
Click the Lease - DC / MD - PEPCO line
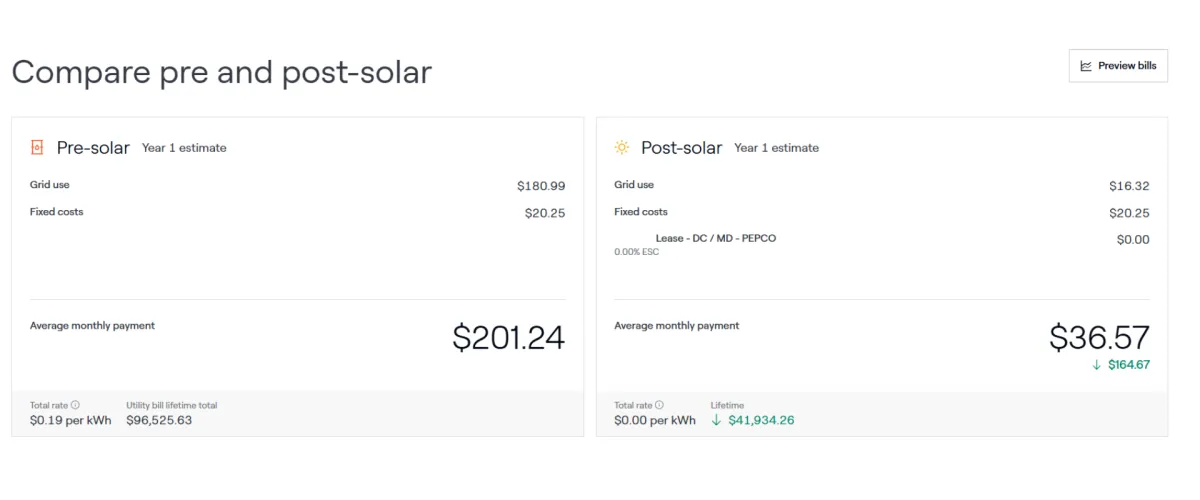pyautogui.click(x=716, y=239)
